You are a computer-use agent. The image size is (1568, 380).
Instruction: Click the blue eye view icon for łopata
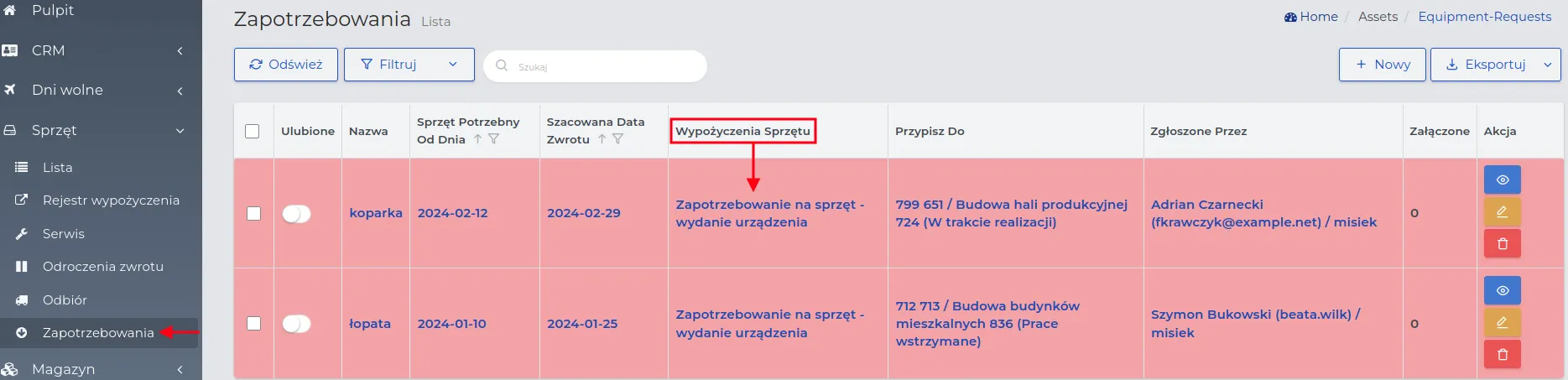[x=1502, y=290]
